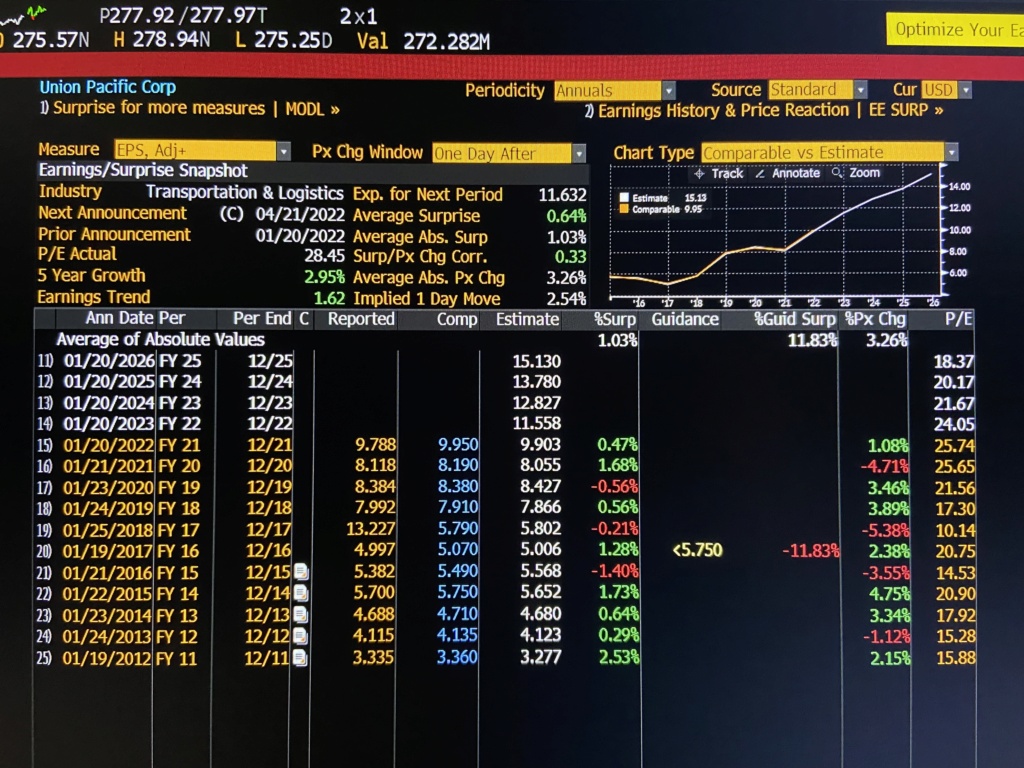Sort by the %Surp column header
This screenshot has height=768, width=1024.
(x=615, y=319)
